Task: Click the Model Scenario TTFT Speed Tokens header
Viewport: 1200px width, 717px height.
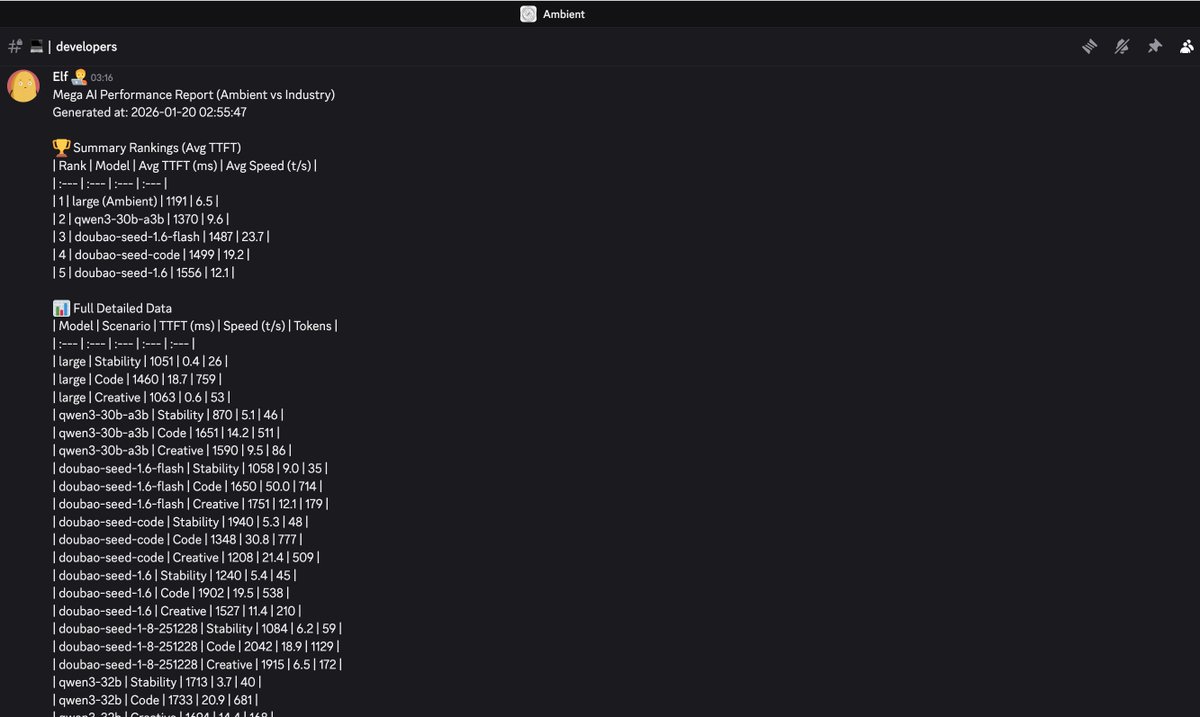Action: click(195, 326)
